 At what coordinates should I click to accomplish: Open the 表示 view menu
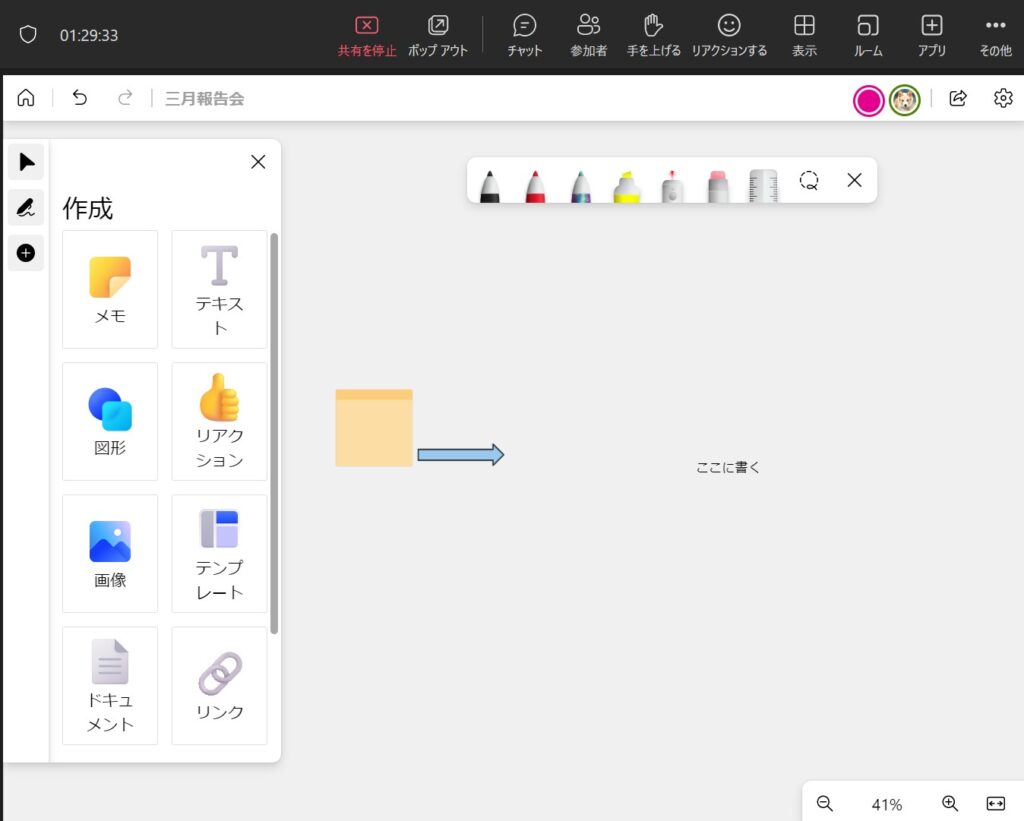[x=804, y=36]
